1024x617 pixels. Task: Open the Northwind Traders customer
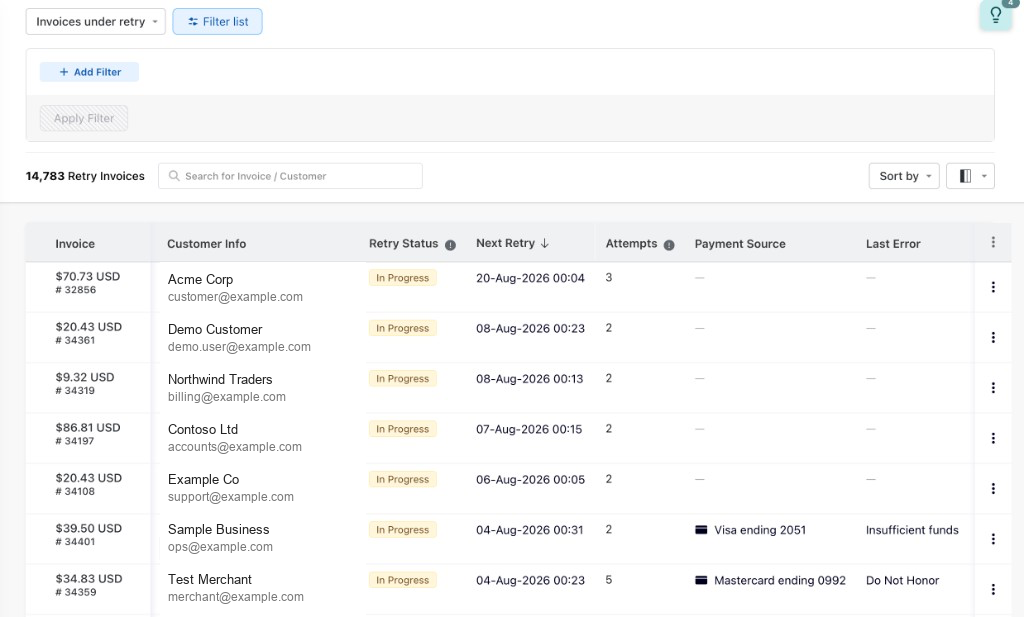tap(220, 379)
